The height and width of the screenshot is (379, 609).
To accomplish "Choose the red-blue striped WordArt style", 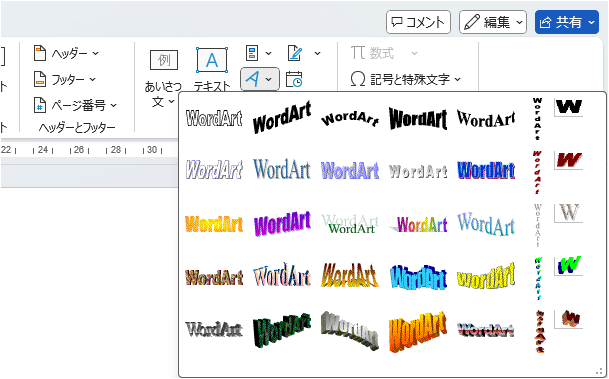I will pos(486,330).
